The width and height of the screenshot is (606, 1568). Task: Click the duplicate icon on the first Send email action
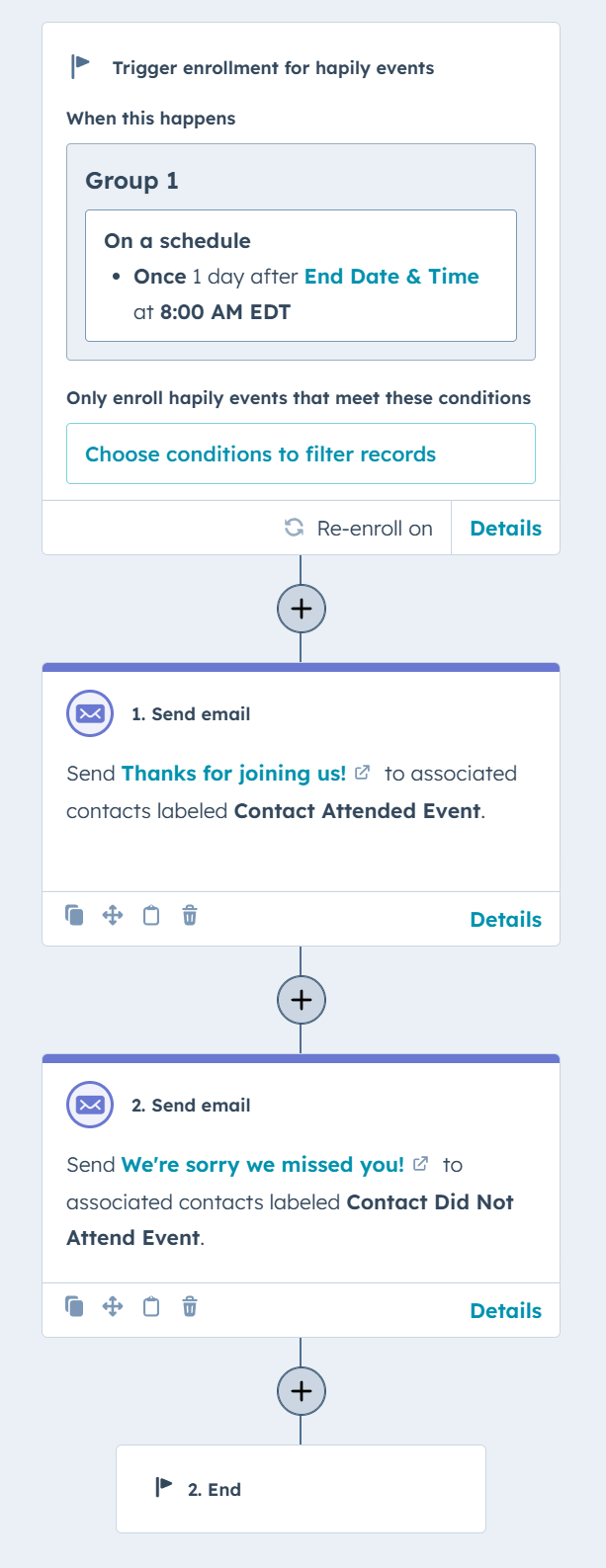coord(74,915)
